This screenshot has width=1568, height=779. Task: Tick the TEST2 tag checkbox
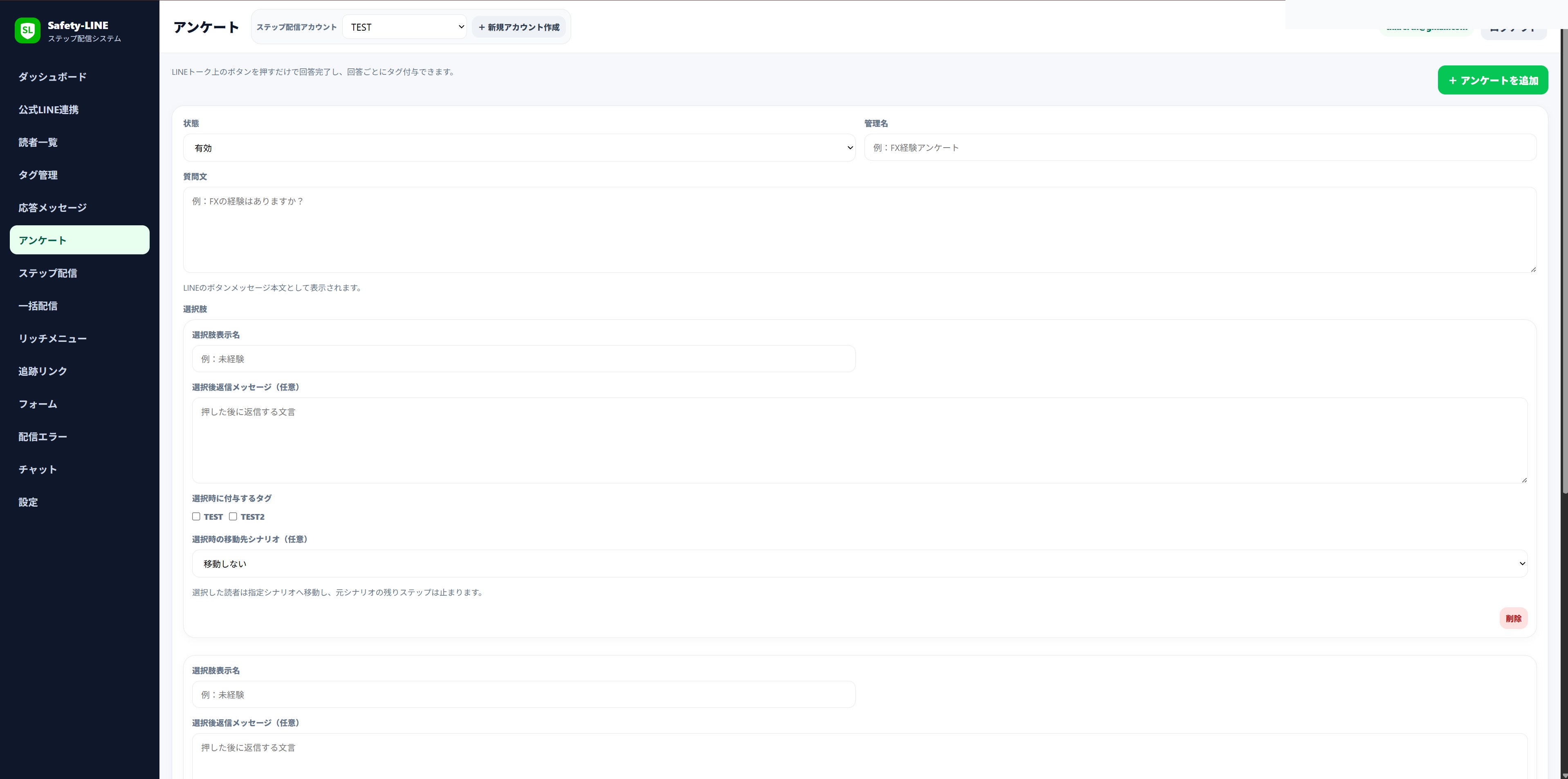click(233, 516)
